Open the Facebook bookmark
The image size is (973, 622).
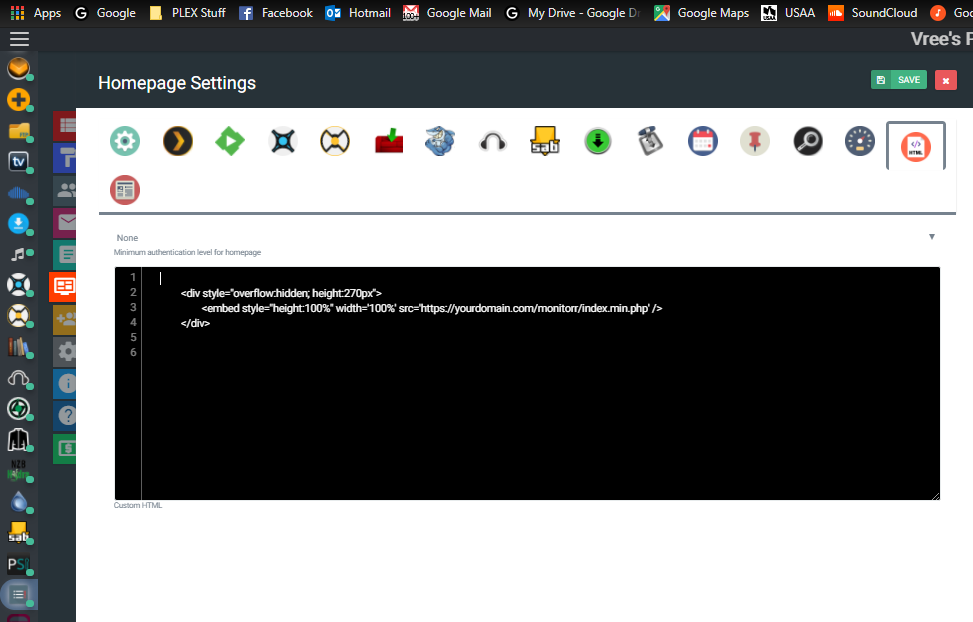click(275, 12)
